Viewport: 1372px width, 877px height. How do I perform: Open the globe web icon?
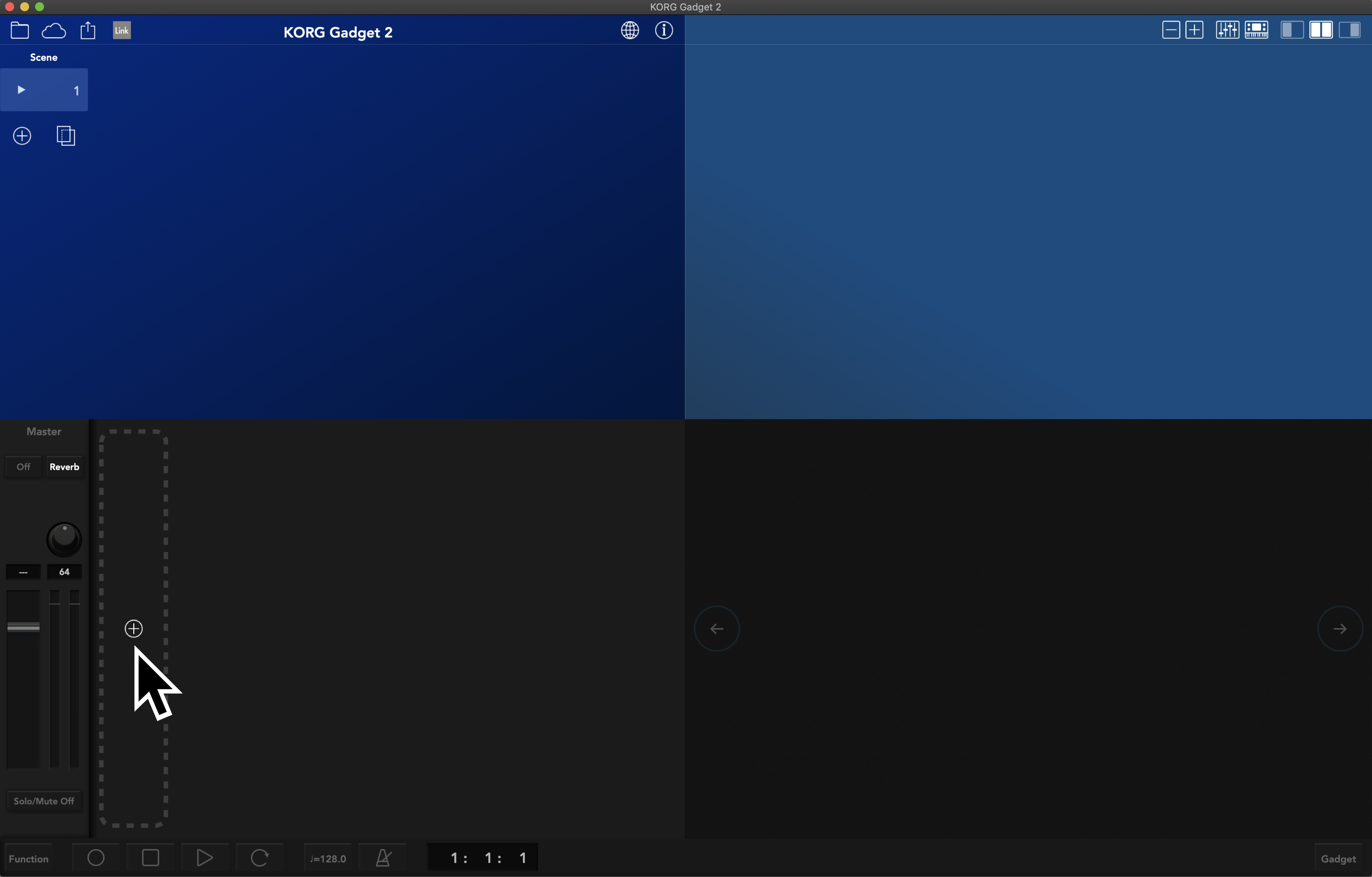(630, 30)
